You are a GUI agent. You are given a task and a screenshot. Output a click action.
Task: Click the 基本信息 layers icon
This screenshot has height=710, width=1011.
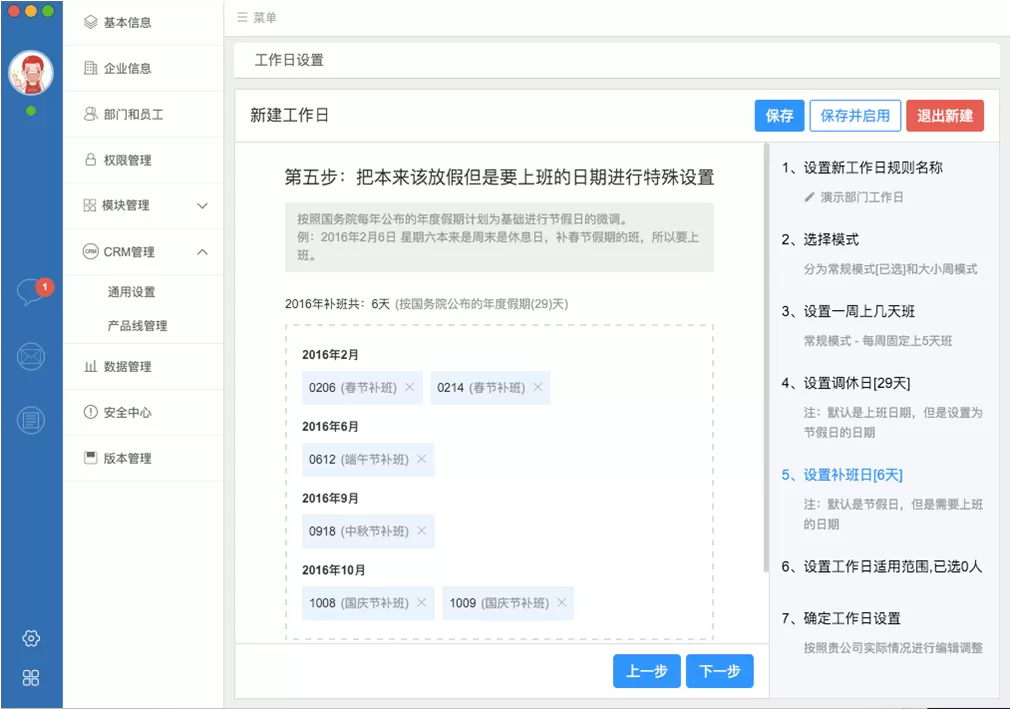(x=91, y=22)
